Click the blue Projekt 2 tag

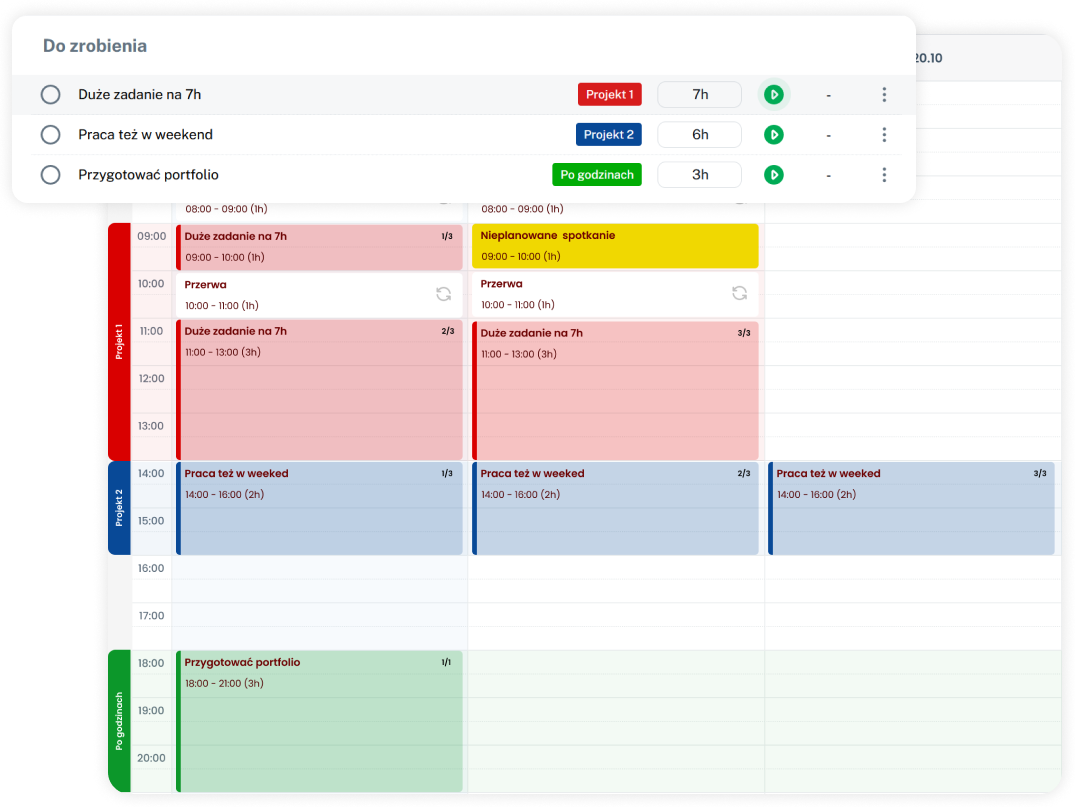608,134
